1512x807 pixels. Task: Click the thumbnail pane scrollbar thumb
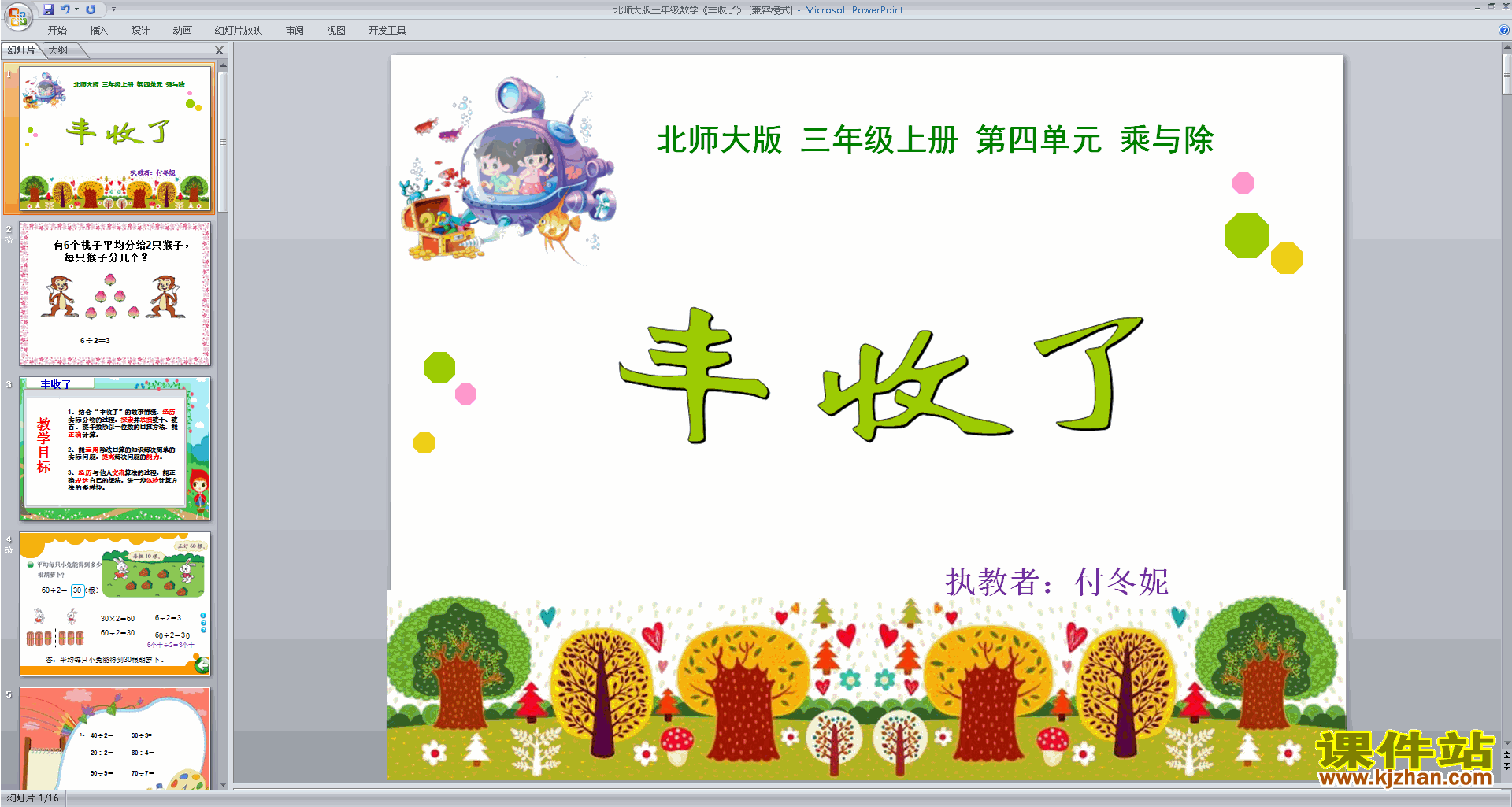tap(224, 142)
